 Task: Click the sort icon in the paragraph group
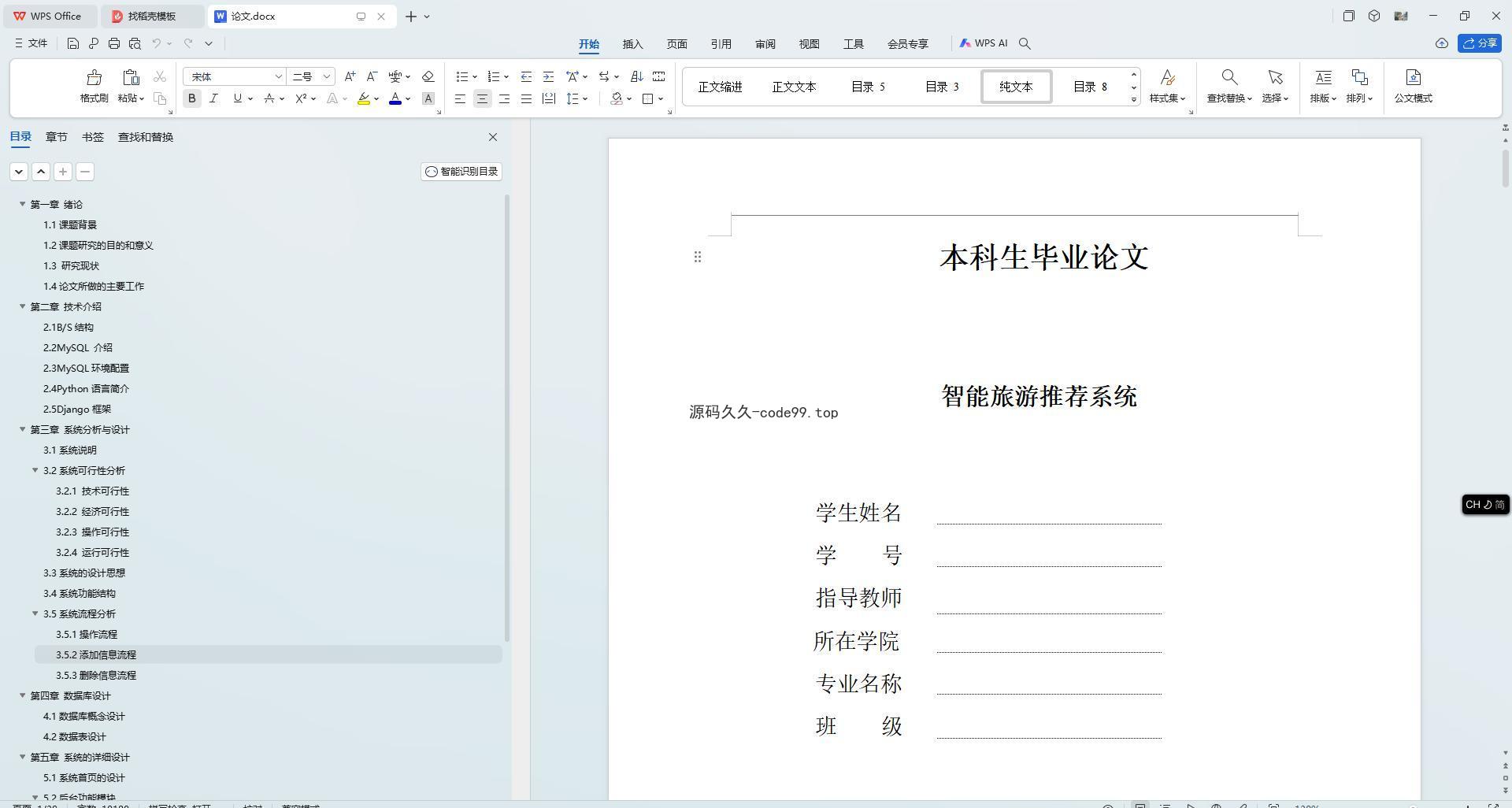coord(637,76)
